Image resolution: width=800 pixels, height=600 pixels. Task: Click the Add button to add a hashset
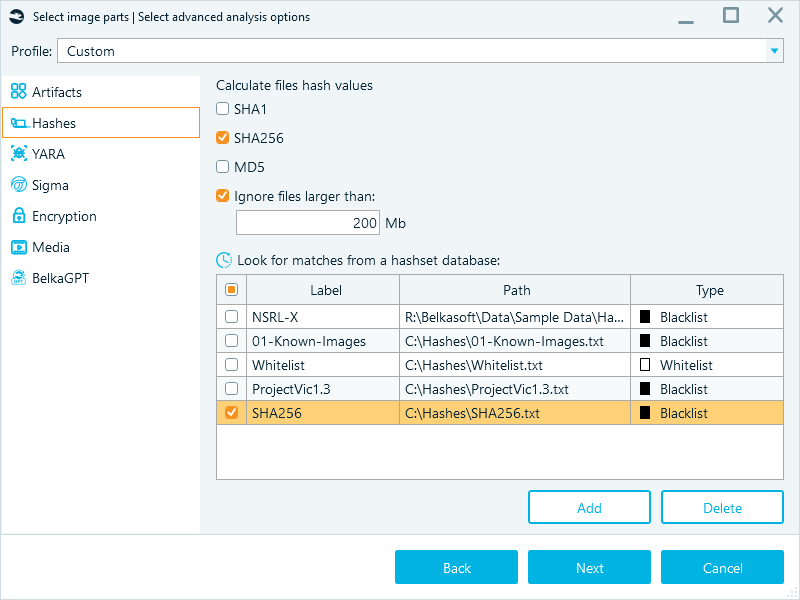[x=589, y=507]
